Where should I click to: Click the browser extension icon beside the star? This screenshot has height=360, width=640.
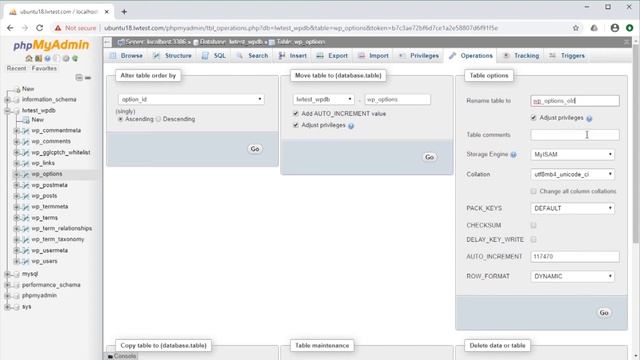coord(594,28)
